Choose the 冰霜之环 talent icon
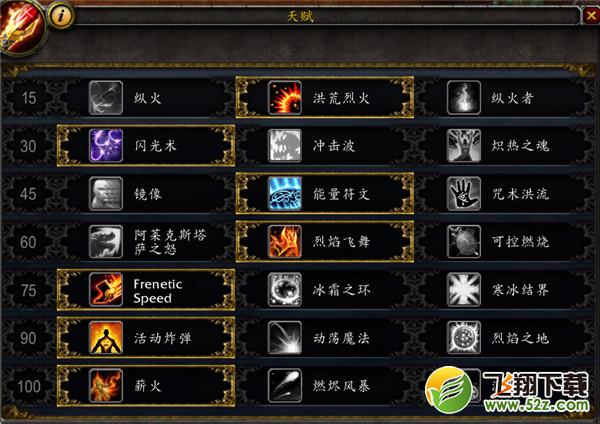Screen dimensions: 600x424 click(285, 290)
